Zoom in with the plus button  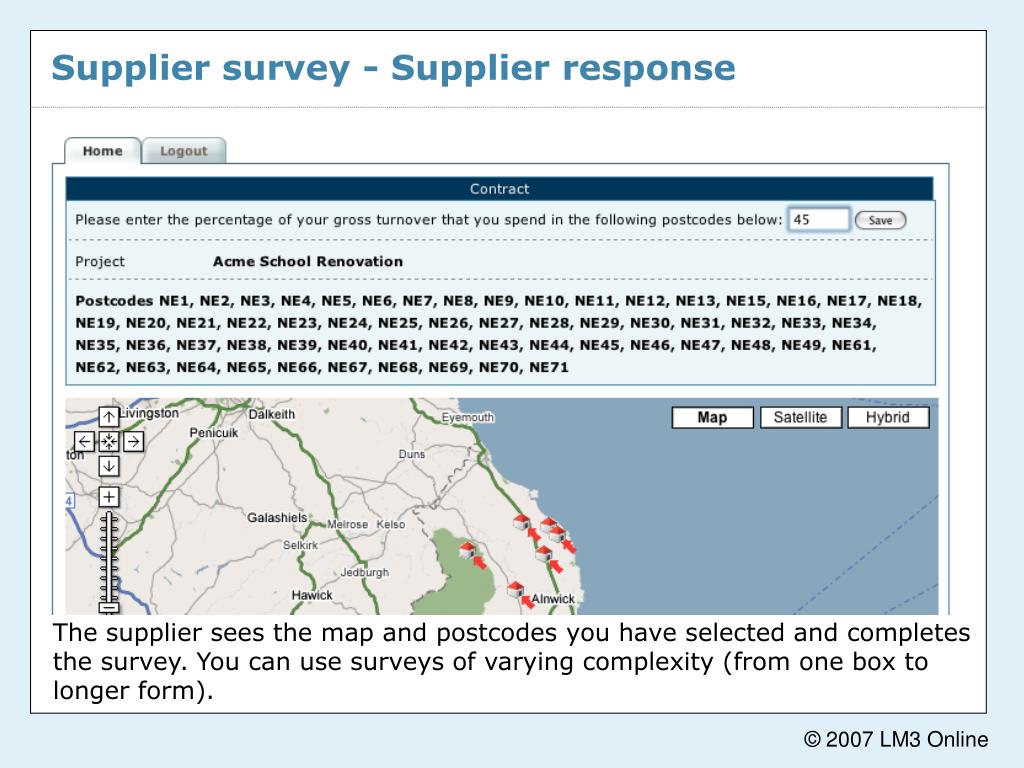109,497
